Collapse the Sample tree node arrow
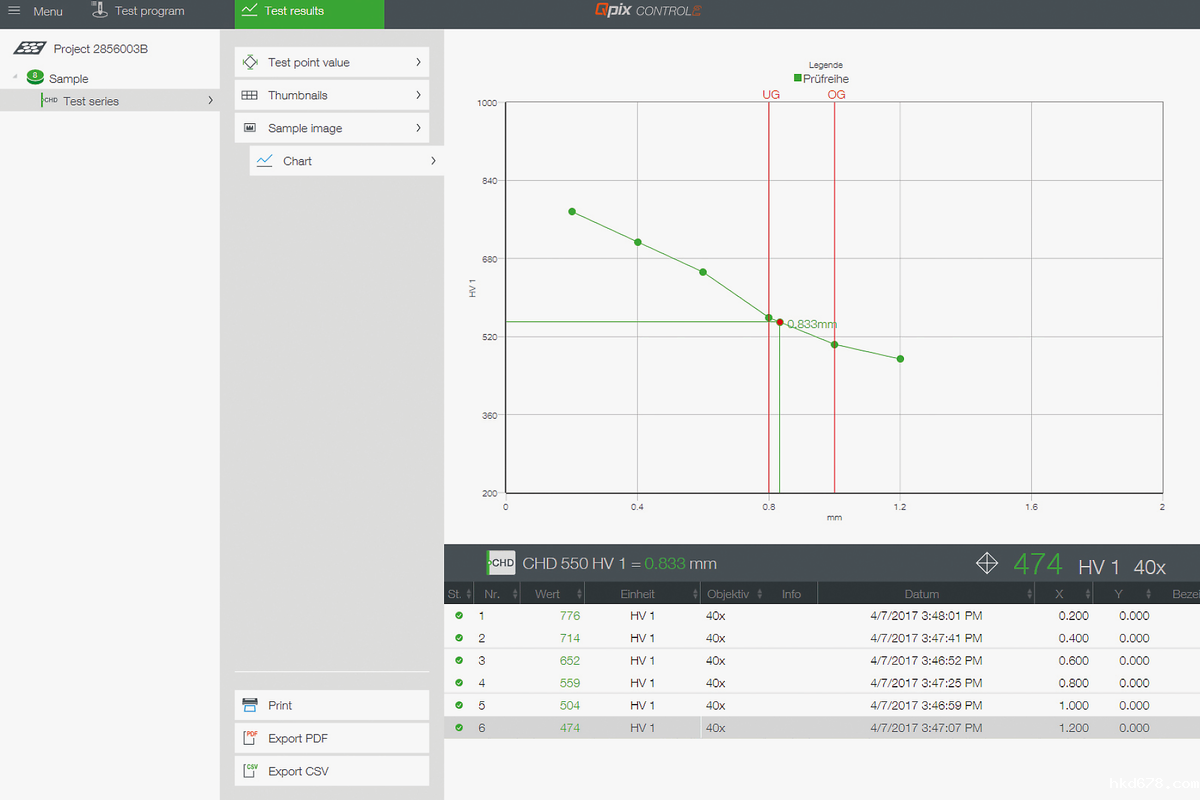 (x=15, y=78)
